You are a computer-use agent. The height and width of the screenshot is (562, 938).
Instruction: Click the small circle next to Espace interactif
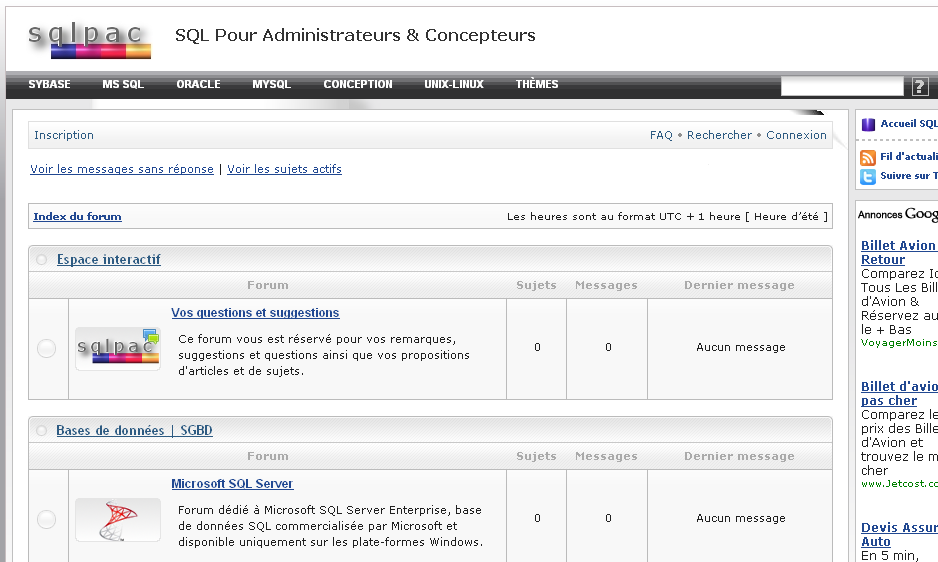coord(42,260)
